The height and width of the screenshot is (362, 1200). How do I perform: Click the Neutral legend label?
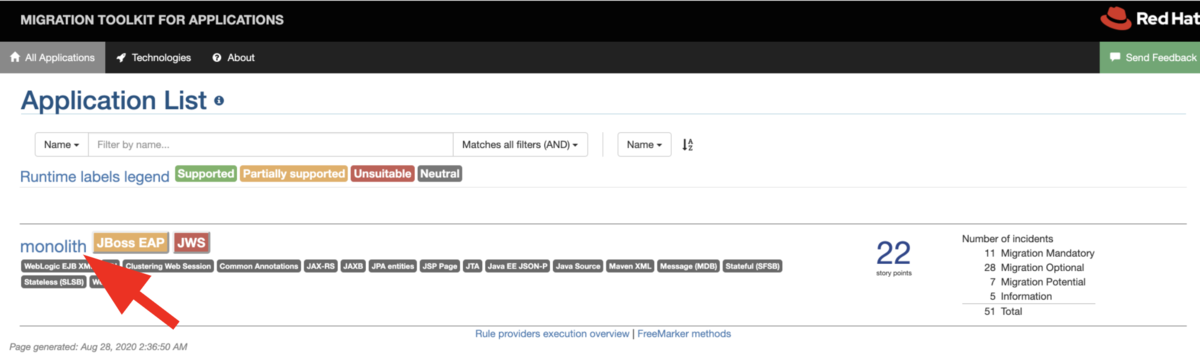[440, 174]
